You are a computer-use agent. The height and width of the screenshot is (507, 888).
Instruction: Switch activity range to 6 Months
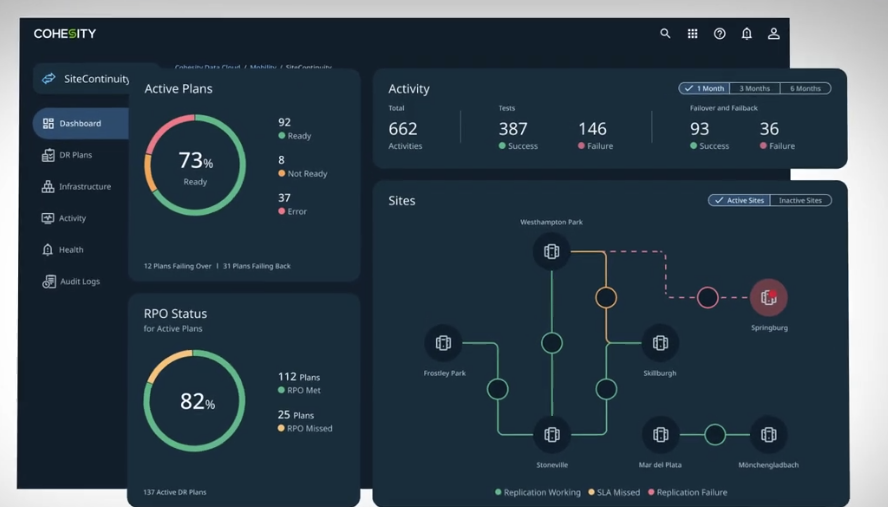[x=805, y=89]
